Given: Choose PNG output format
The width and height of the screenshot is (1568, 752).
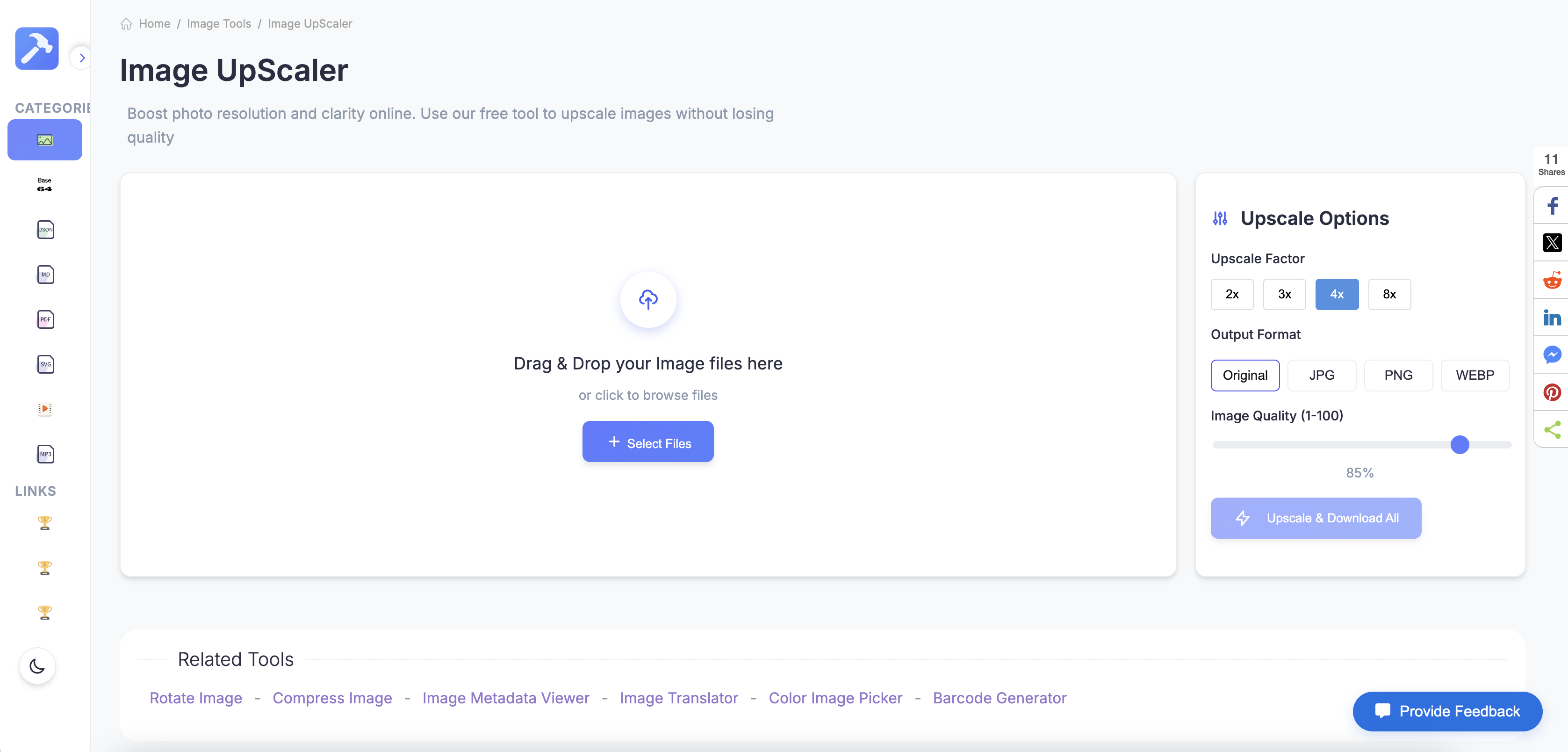Looking at the screenshot, I should 1397,375.
